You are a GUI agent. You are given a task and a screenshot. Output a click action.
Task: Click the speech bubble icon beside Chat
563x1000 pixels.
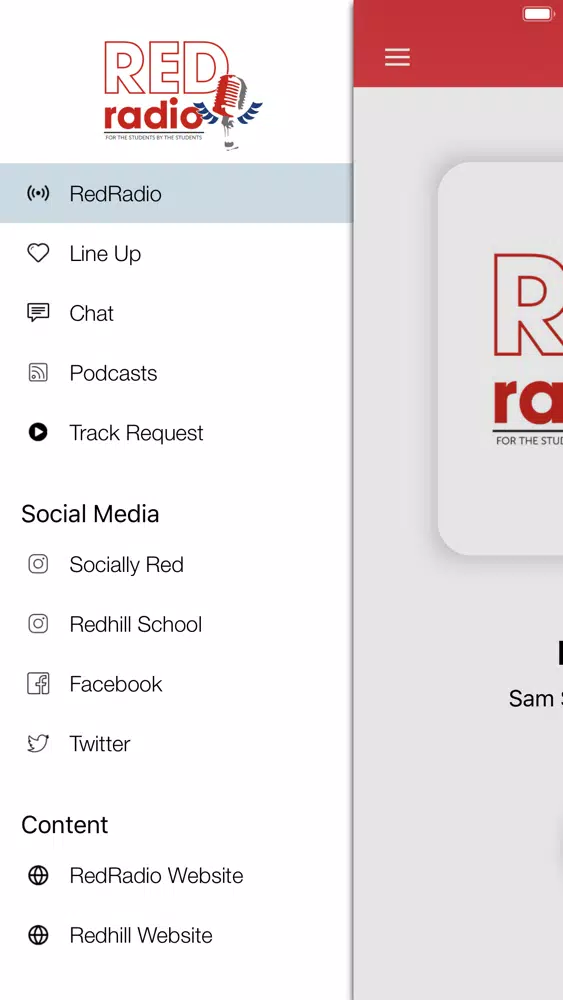point(38,312)
